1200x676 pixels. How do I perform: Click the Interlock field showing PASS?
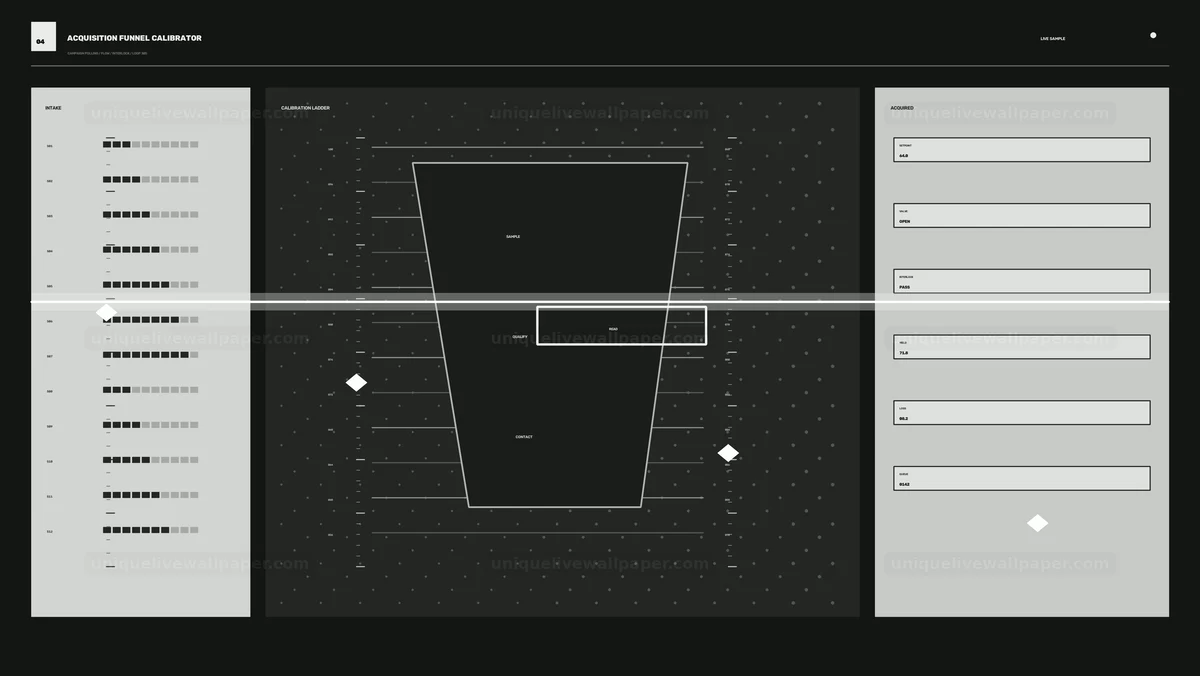pyautogui.click(x=1022, y=281)
